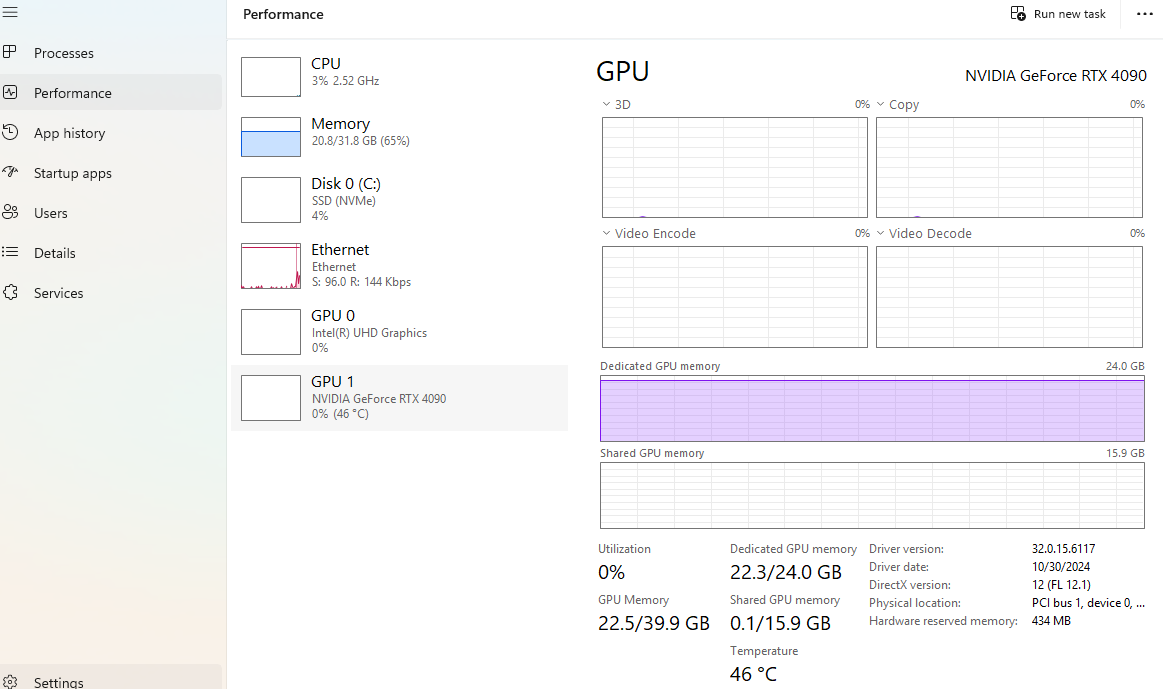Click the Ethernet S: 96.0 R: 144 Kbps text
Viewport: 1163px width, 689px height.
(x=360, y=282)
